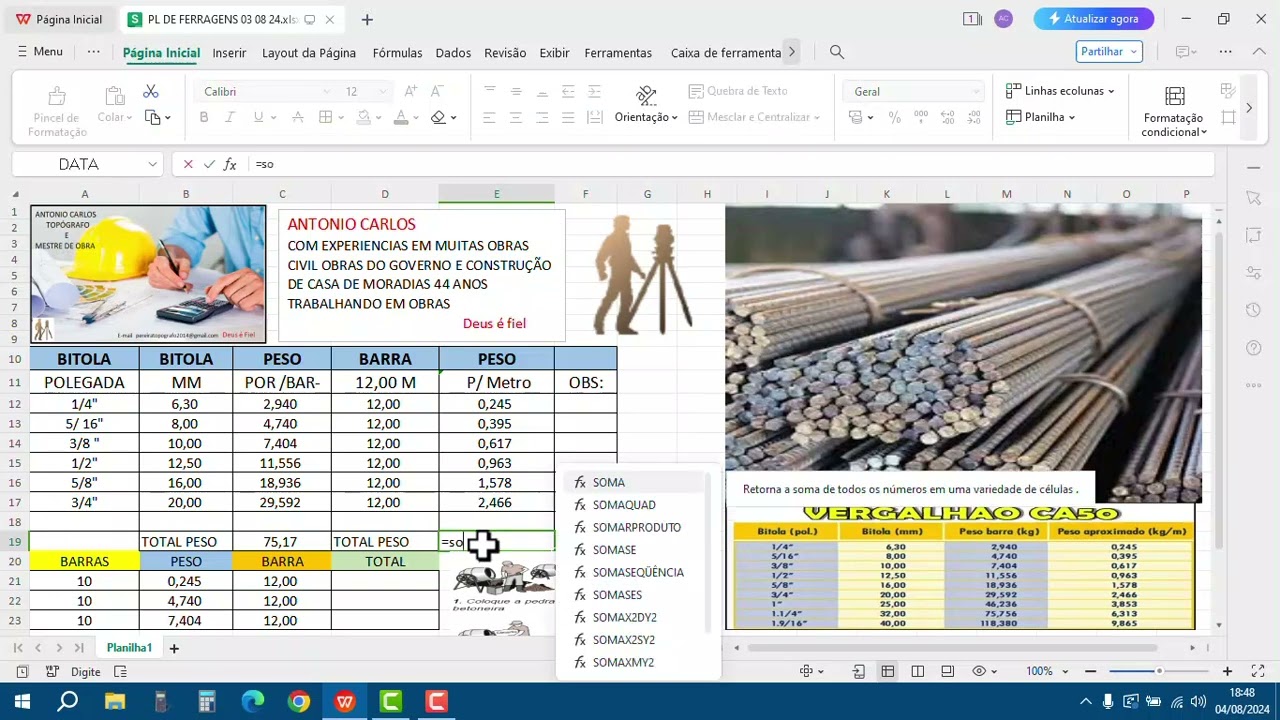This screenshot has width=1280, height=720.
Task: Click the zoom in plus button
Action: [x=1228, y=672]
